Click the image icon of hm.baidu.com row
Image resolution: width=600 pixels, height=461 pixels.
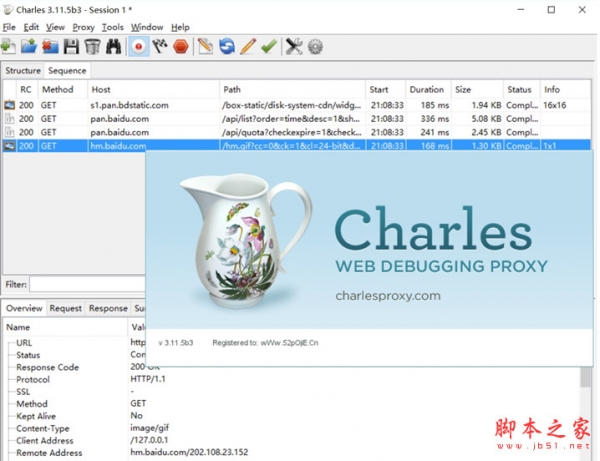click(10, 146)
